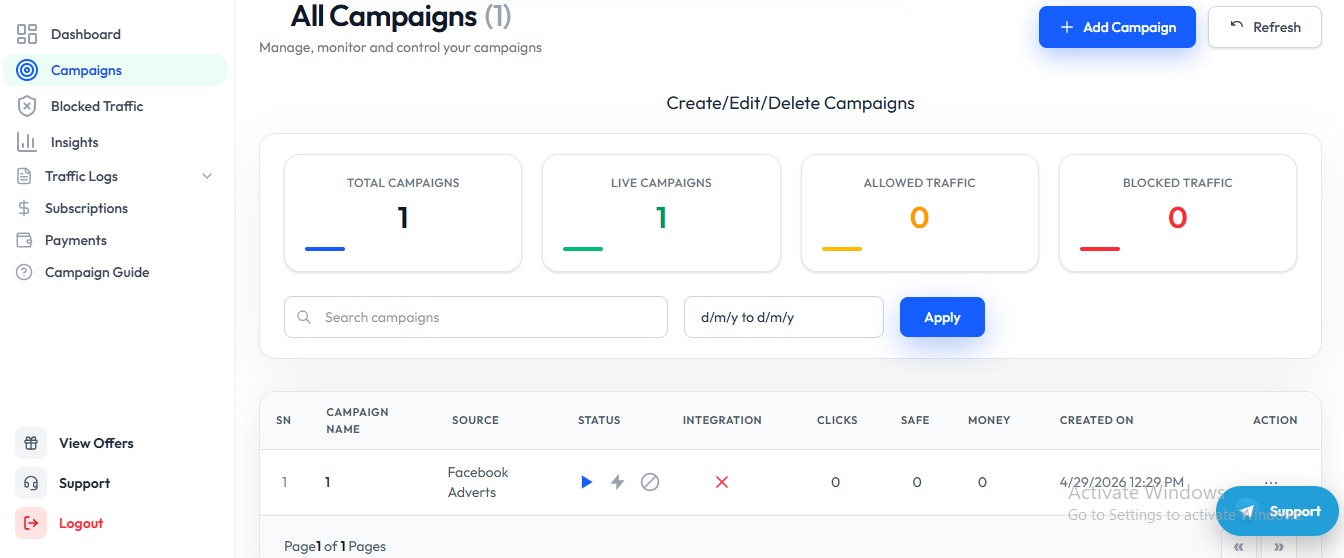The width and height of the screenshot is (1344, 558).
Task: Click the Allowed Traffic card
Action: click(x=919, y=213)
